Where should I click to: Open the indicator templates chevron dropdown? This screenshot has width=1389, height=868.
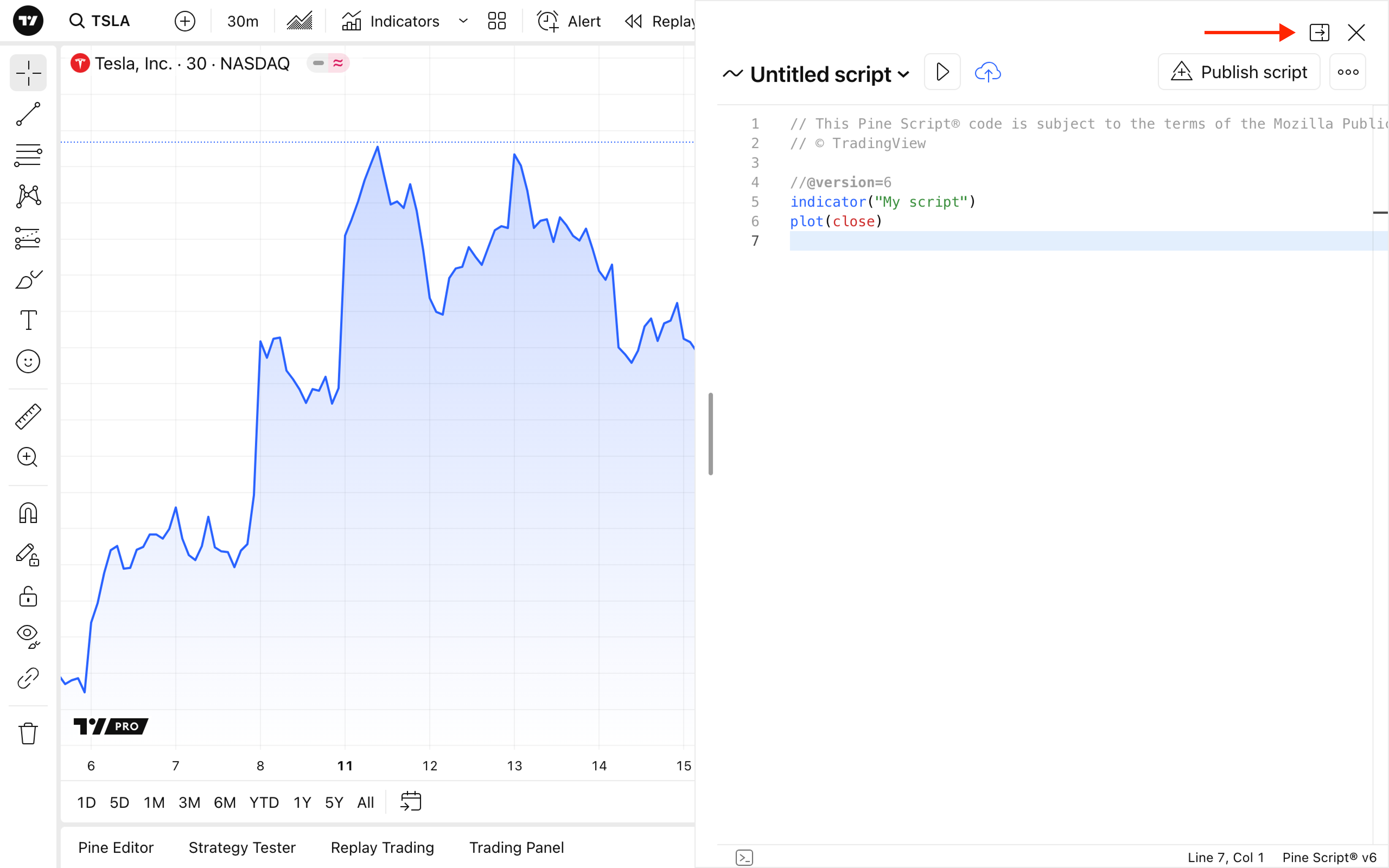[463, 21]
